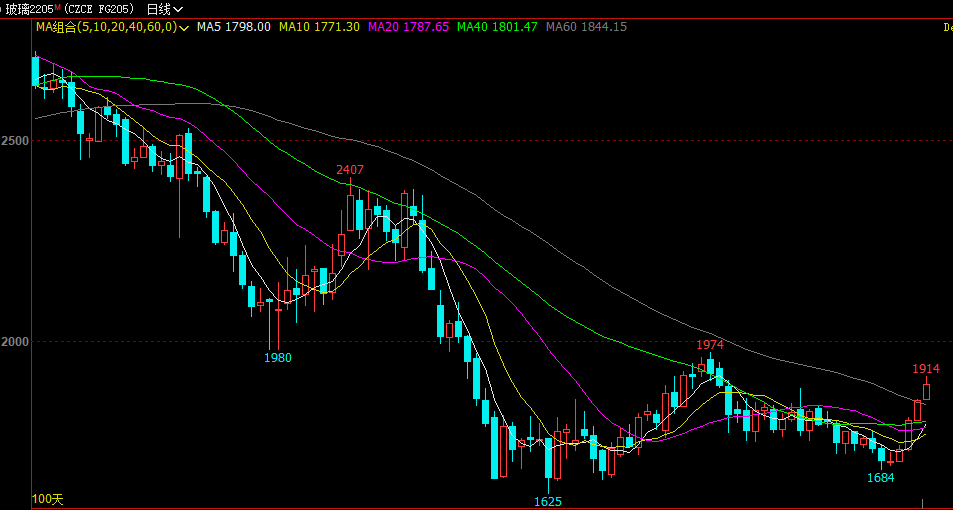Click the MA5 1798.00 legend label

[x=233, y=27]
